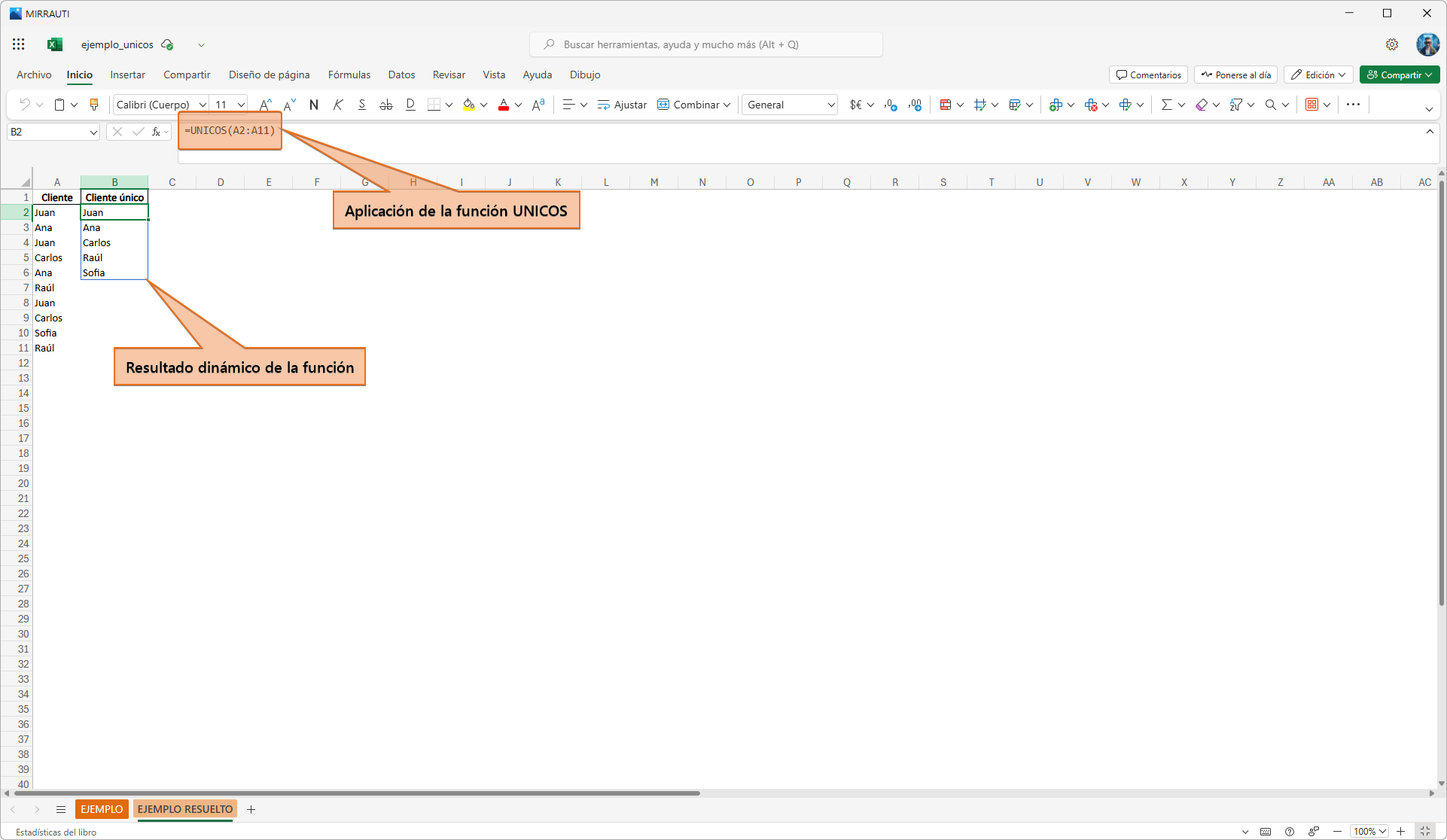The image size is (1447, 840).
Task: Click the eraser clear icon
Action: pyautogui.click(x=1202, y=105)
